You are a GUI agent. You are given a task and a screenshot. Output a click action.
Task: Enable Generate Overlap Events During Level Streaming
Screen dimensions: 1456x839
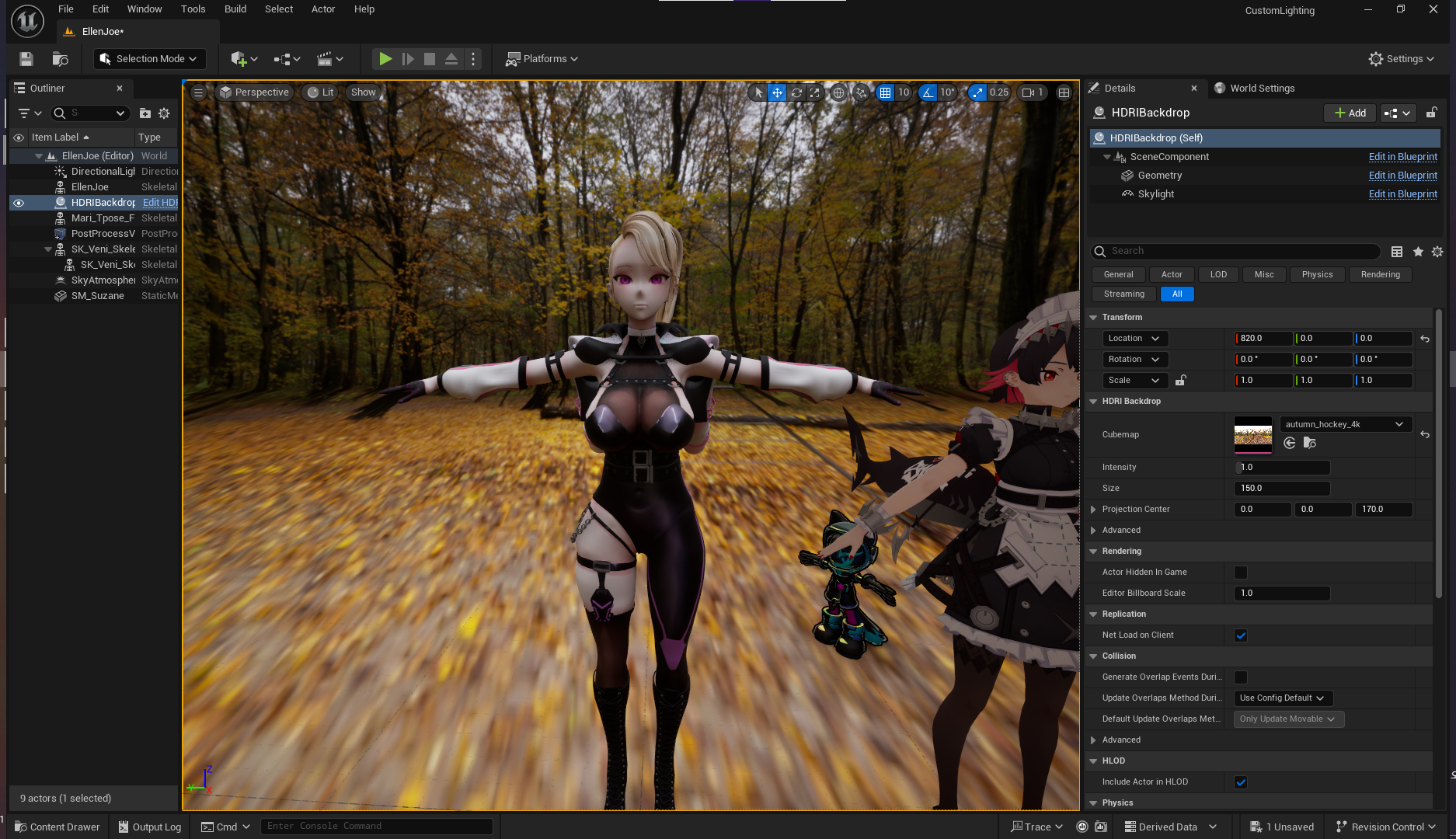[1241, 677]
